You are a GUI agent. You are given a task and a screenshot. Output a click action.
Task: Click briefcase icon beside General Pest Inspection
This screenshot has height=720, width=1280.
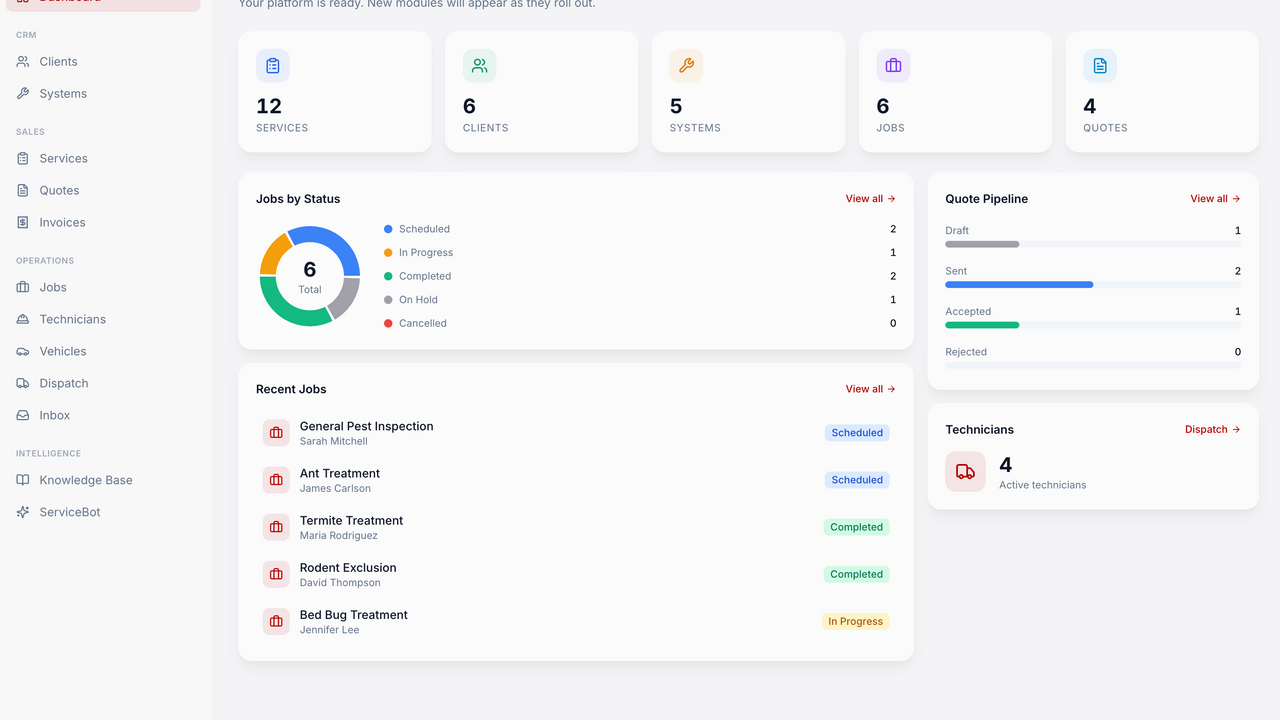[276, 433]
